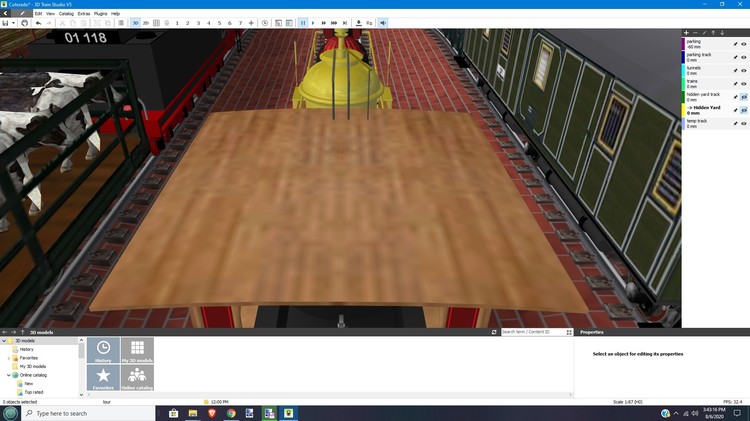Open the Help menu
The height and width of the screenshot is (421, 750).
click(x=115, y=14)
